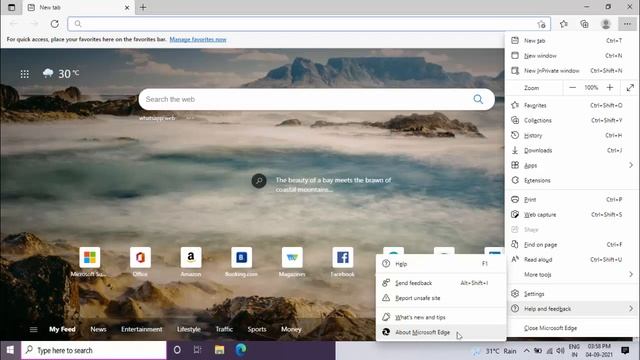Switch to News feed tab
Screen dimensions: 640x360
tap(98, 329)
